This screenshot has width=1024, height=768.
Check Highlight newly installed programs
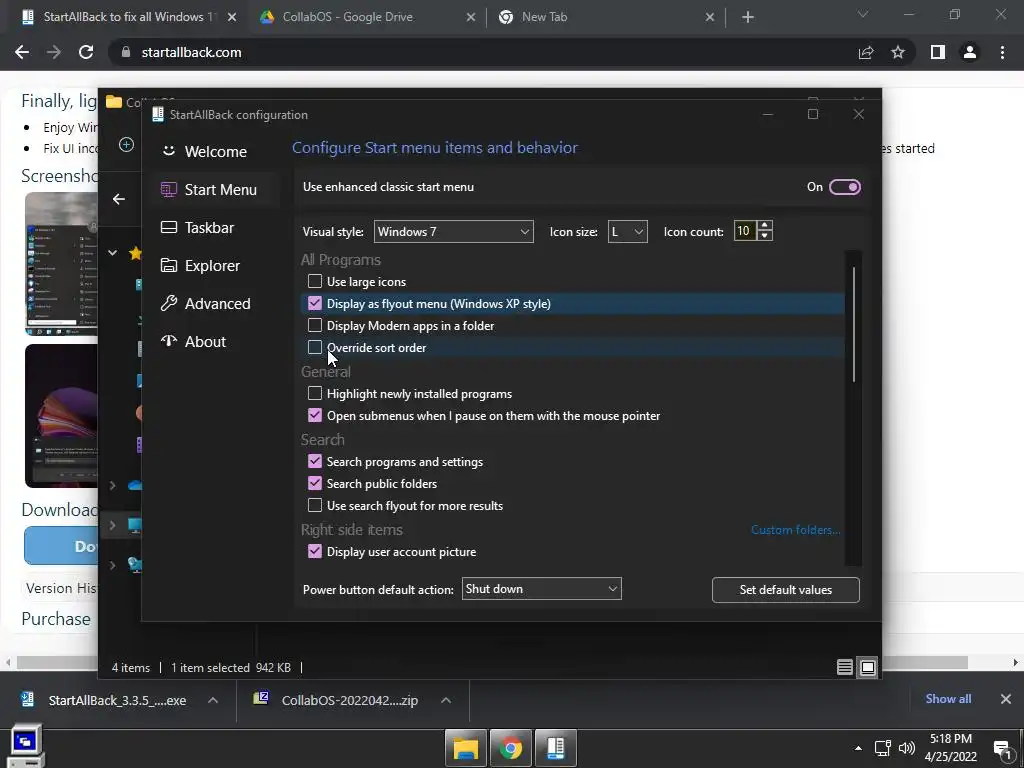(x=315, y=394)
